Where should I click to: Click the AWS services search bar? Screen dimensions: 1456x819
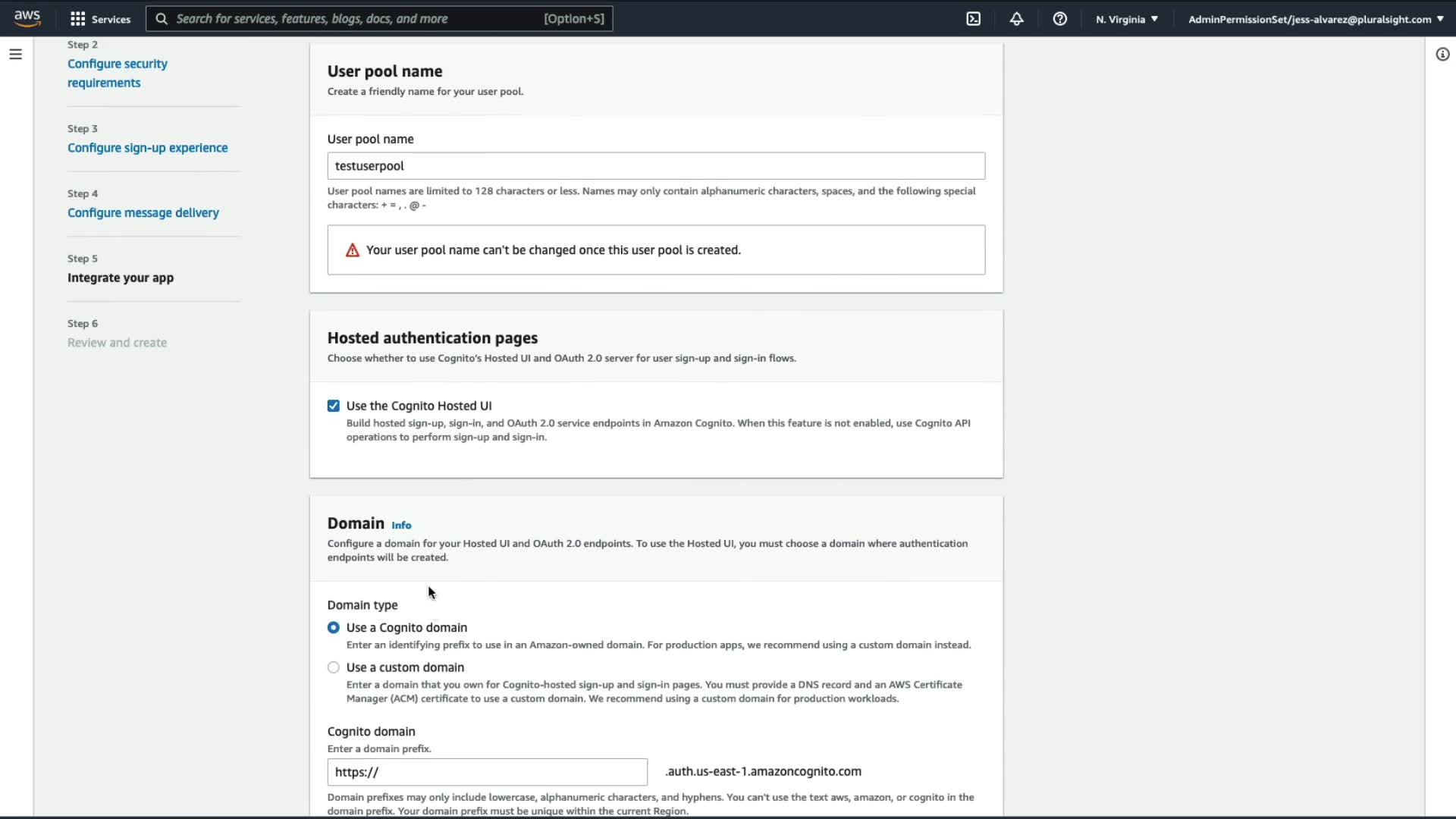pos(356,19)
